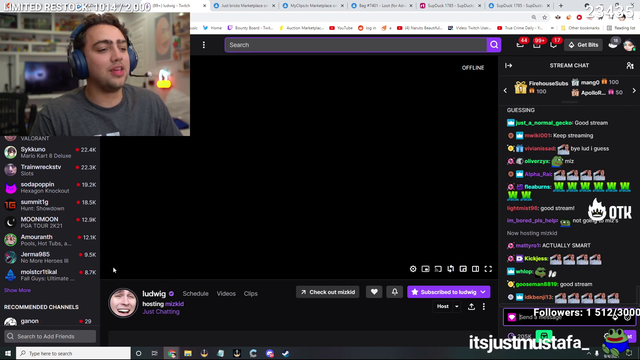This screenshot has width=640, height=360.
Task: Open Cortana circle icon on taskbar
Action: click(138, 353)
